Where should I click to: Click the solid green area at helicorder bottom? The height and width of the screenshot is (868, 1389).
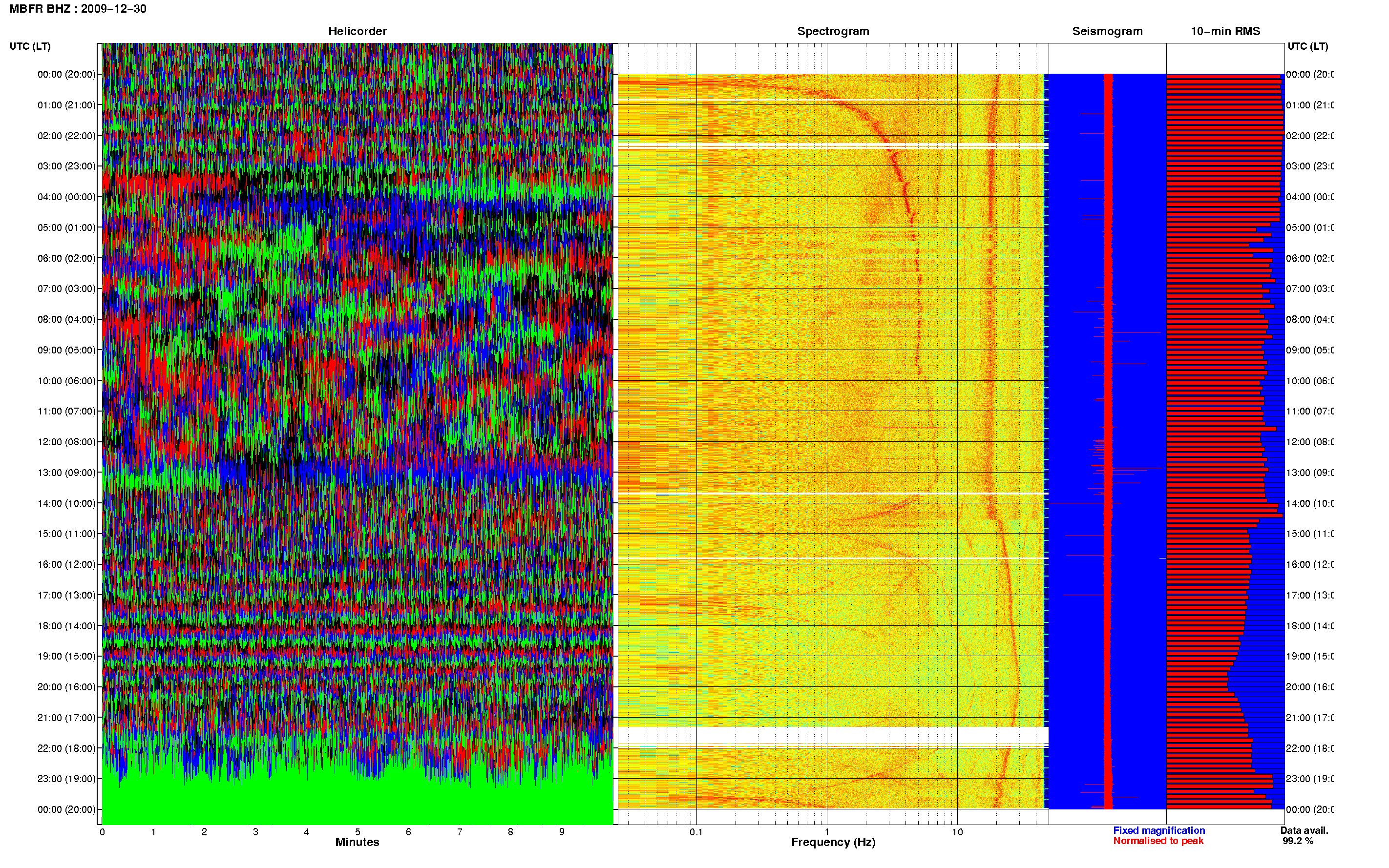click(x=357, y=804)
